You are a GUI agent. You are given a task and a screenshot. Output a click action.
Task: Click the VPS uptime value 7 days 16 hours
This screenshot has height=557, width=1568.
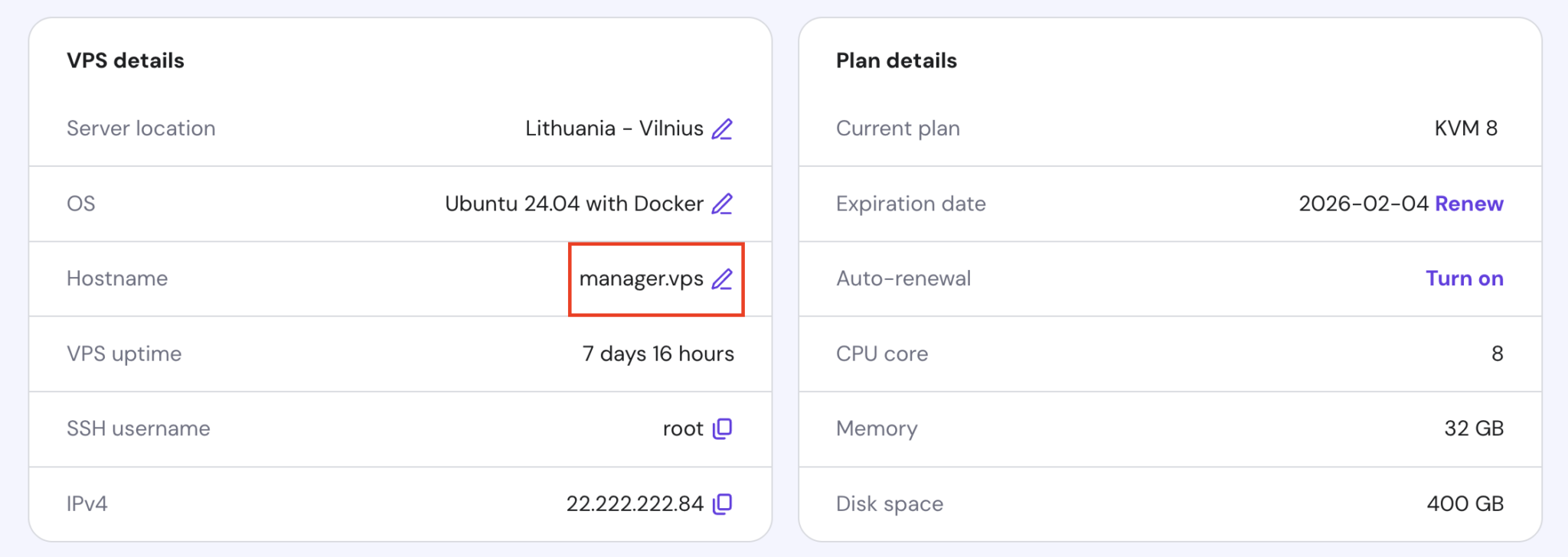click(657, 353)
